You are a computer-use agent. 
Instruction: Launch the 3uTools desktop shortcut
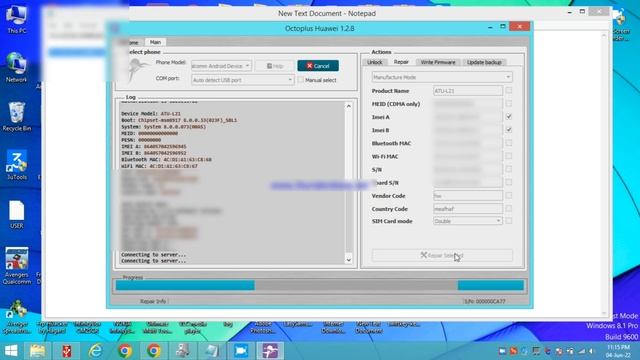(16, 165)
